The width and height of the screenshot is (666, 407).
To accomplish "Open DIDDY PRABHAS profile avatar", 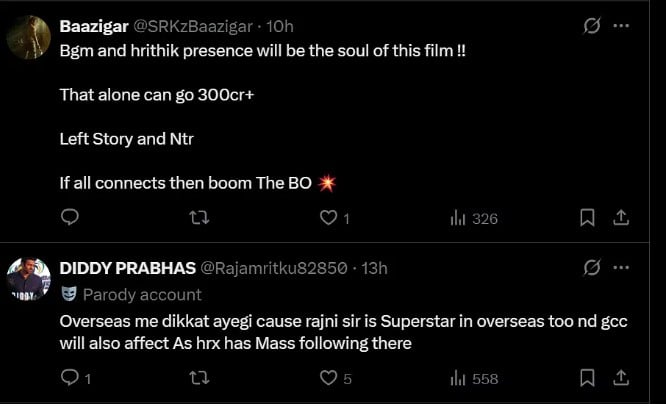I will coord(30,279).
